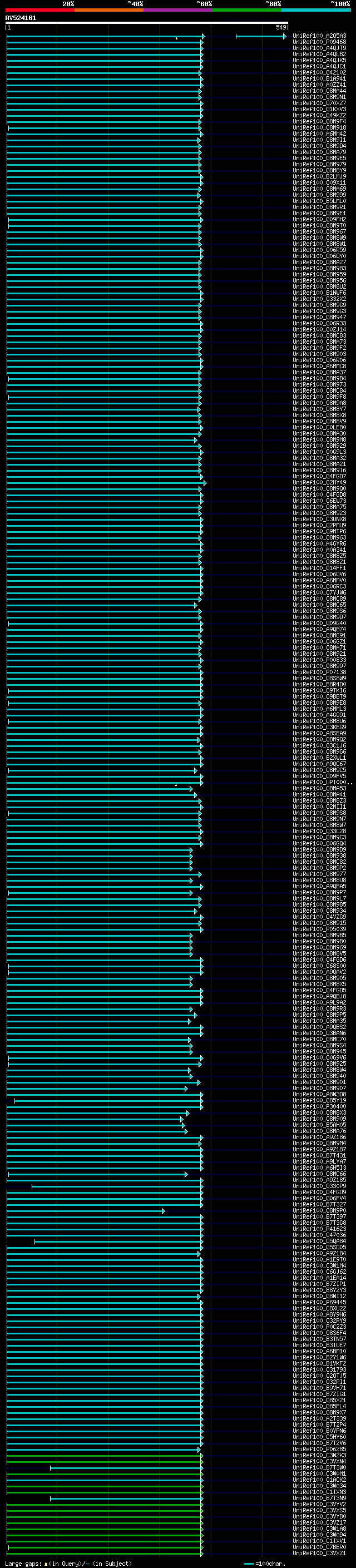The image size is (356, 1568).
Task: Open hit UniRef100_Q8S6F4
Action: pyautogui.click(x=319, y=1333)
